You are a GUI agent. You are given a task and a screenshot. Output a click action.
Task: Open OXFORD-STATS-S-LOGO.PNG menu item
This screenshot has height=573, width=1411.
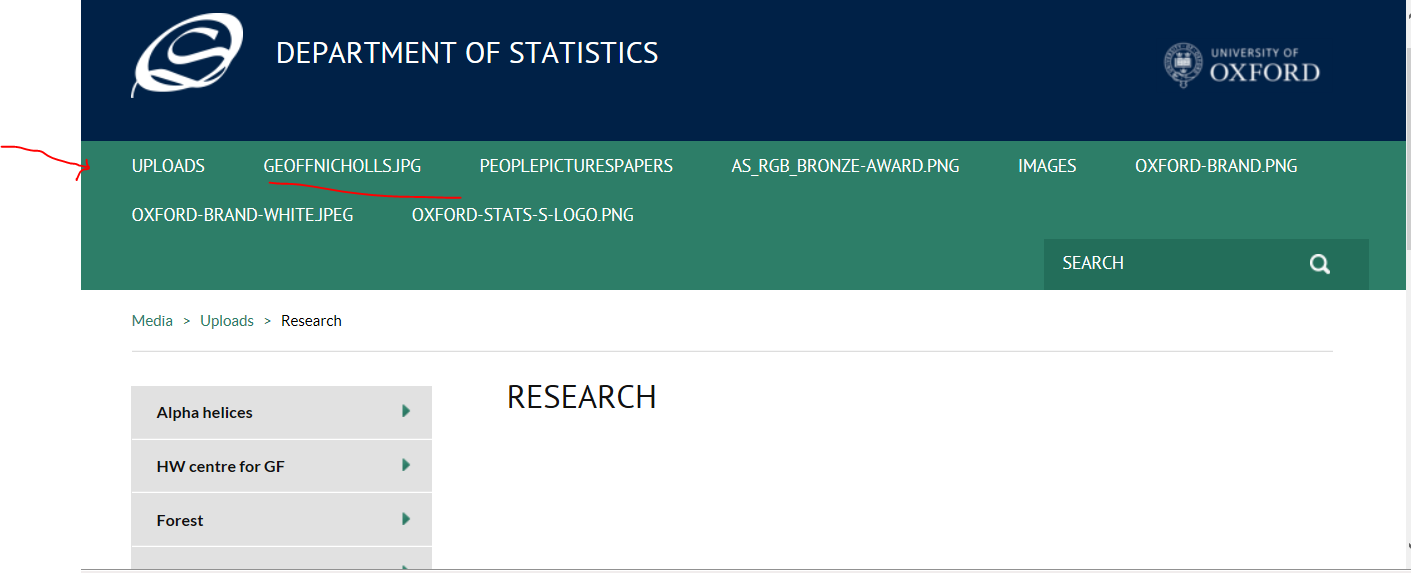pos(523,215)
